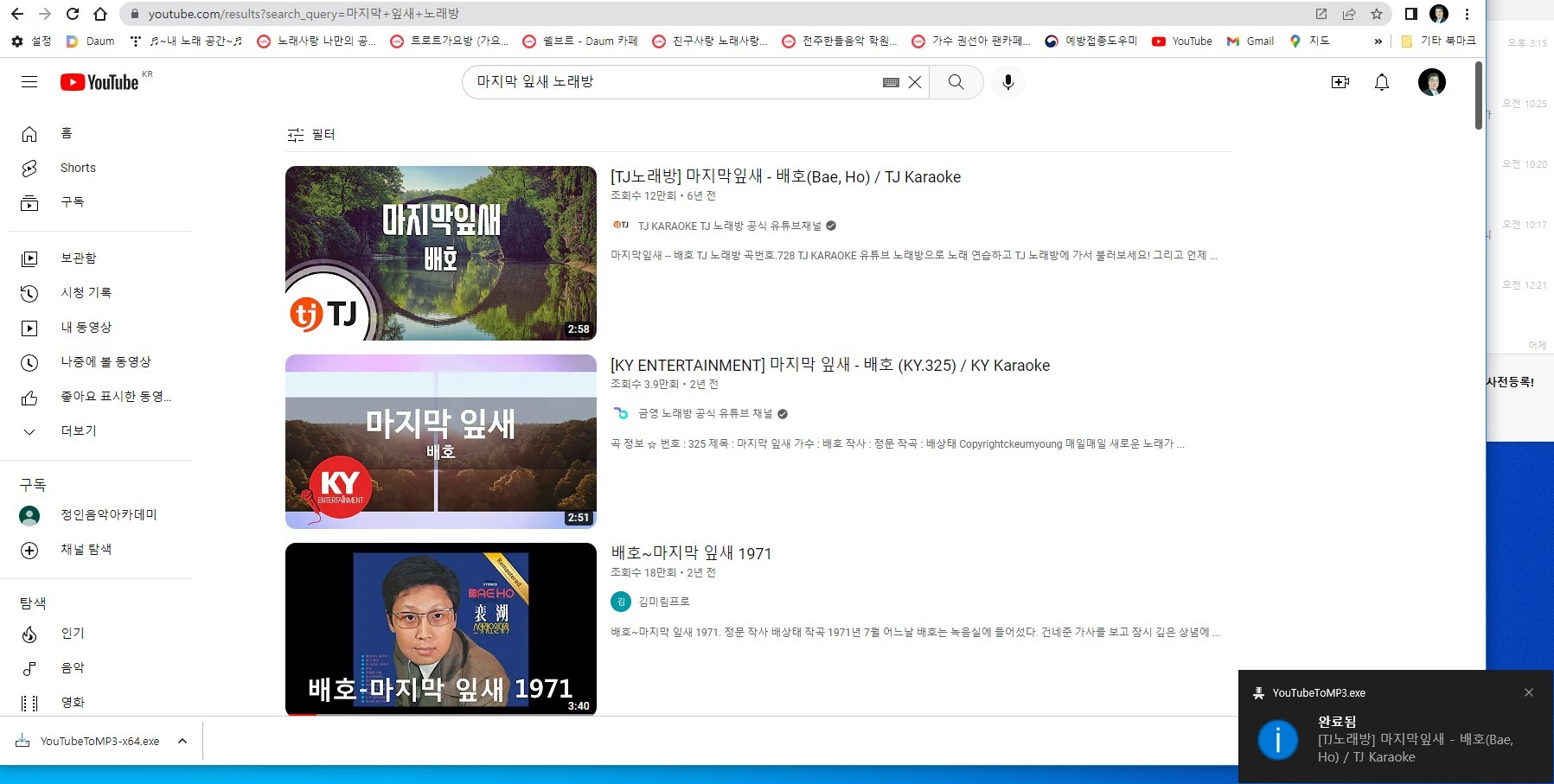Close the YouTubeToMP3 notification
The height and width of the screenshot is (784, 1554).
pos(1529,692)
